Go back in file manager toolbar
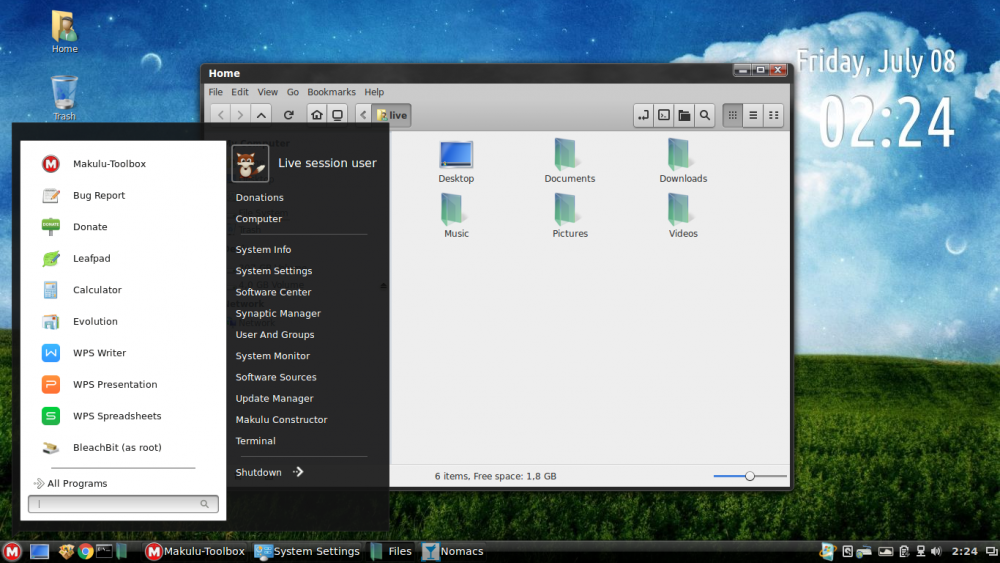 (221, 115)
